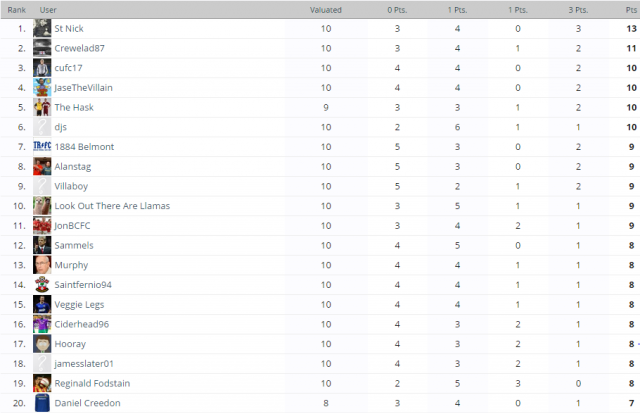Image resolution: width=640 pixels, height=413 pixels.
Task: Click Saintfernio94's club crest avatar
Action: click(42, 284)
